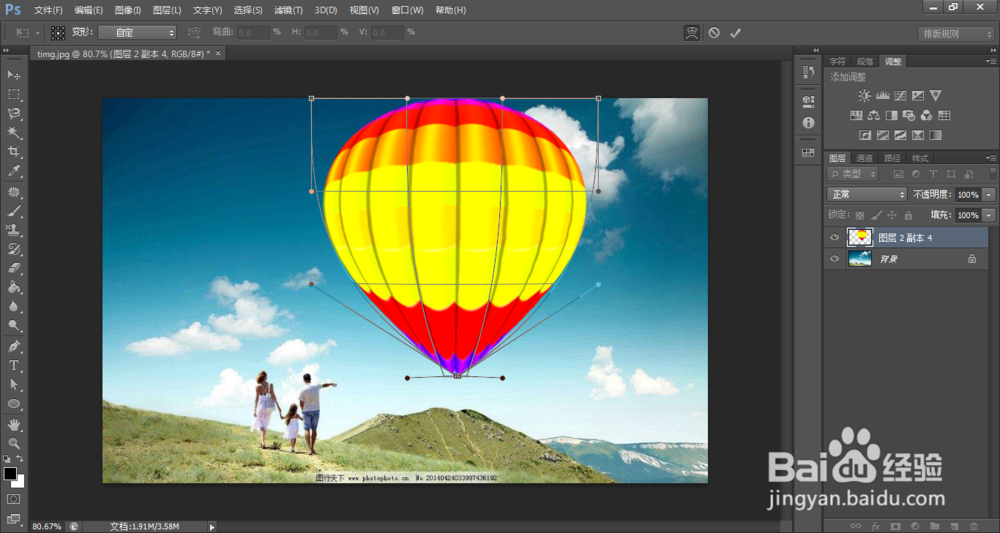
Task: Toggle lock position icon
Action: [x=892, y=215]
